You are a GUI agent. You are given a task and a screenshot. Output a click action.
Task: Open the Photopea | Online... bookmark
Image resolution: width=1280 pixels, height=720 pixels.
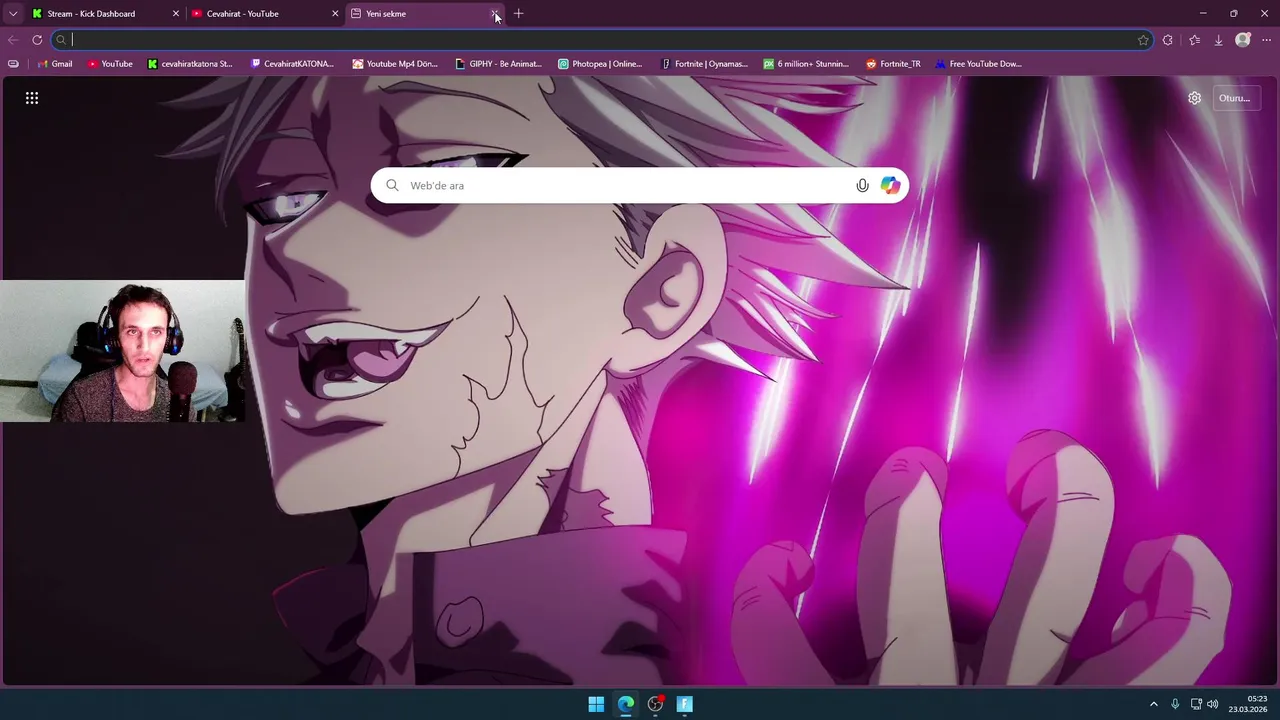click(x=600, y=64)
